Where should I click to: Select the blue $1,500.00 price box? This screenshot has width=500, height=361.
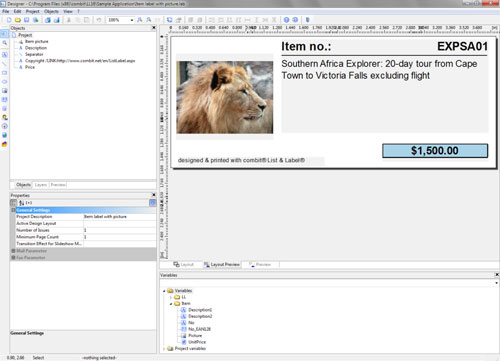[x=435, y=151]
